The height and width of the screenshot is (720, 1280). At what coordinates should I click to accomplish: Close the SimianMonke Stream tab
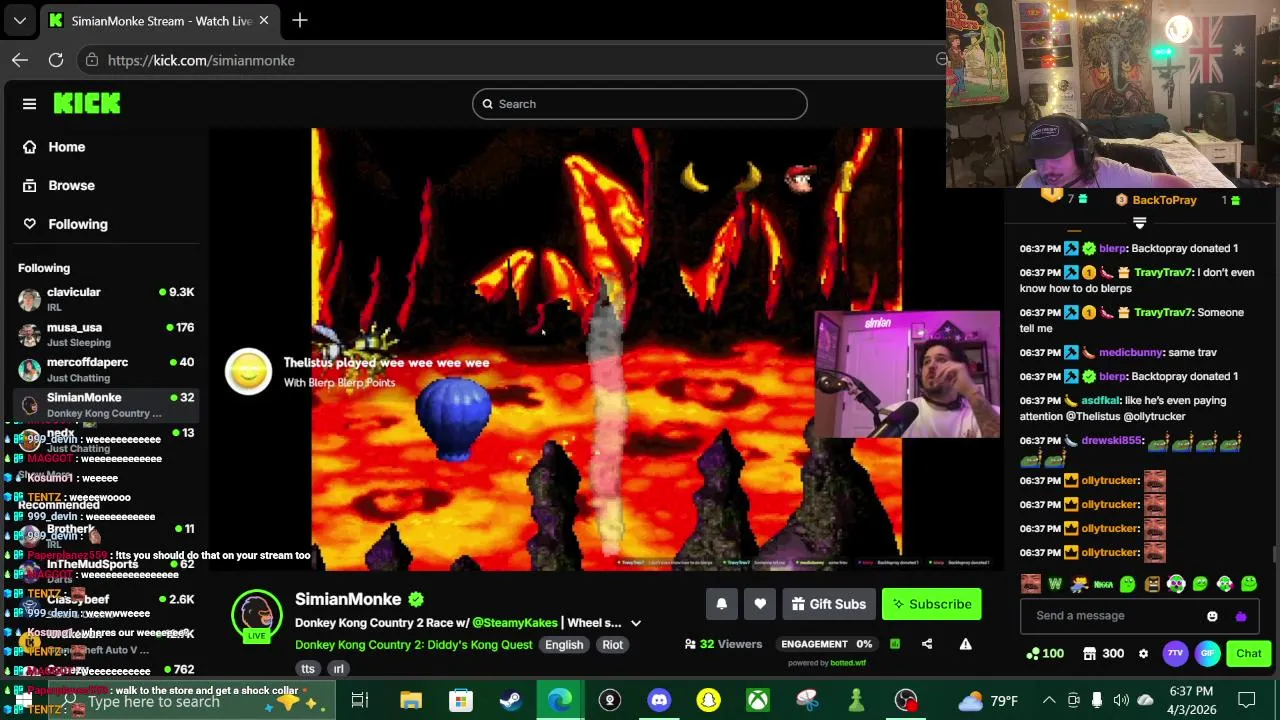click(x=264, y=20)
